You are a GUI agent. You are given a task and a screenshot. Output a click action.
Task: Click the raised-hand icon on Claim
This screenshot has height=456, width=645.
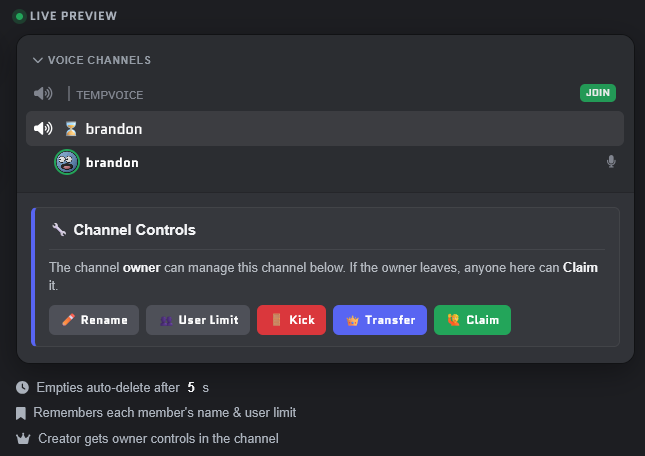click(453, 319)
